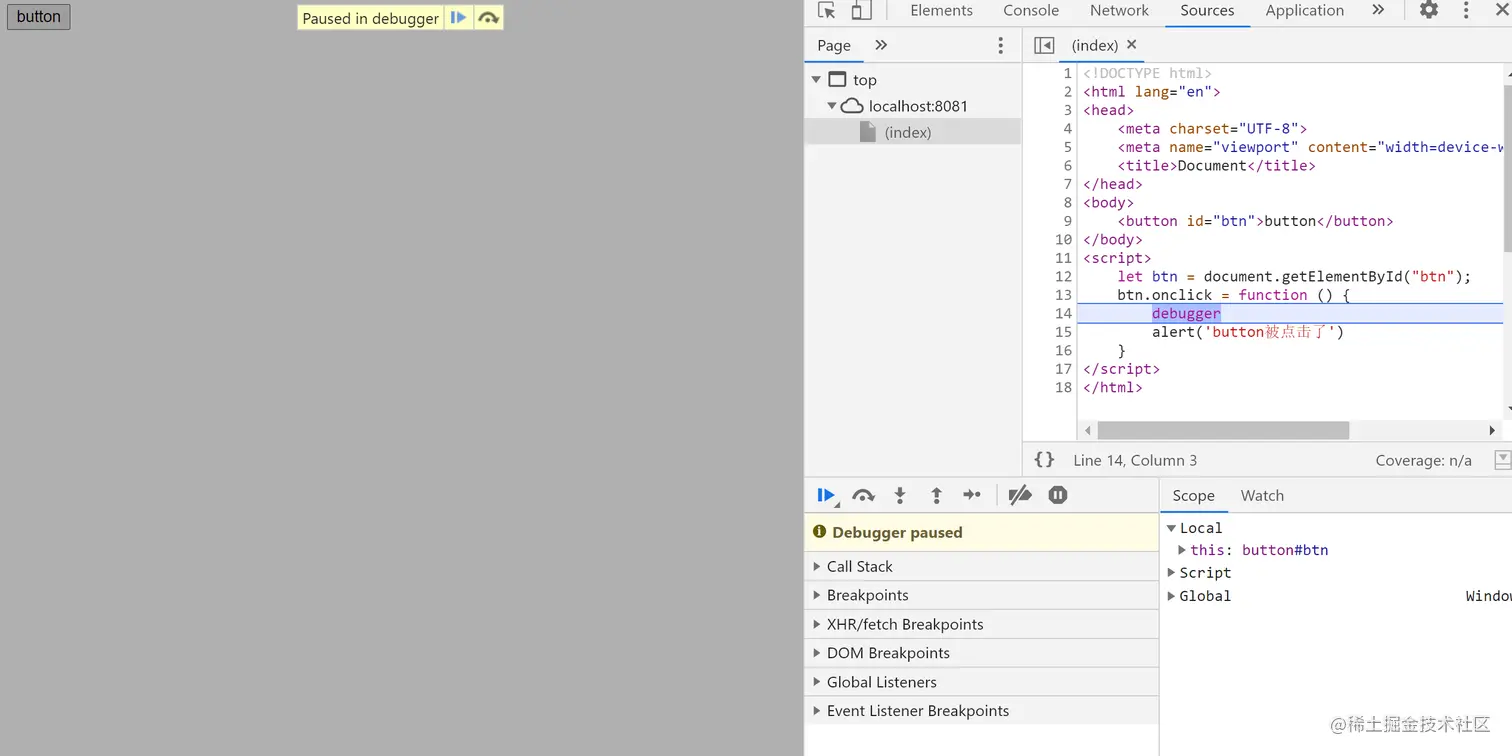
Task: Click the debugger keyword on line 14
Action: click(1186, 313)
